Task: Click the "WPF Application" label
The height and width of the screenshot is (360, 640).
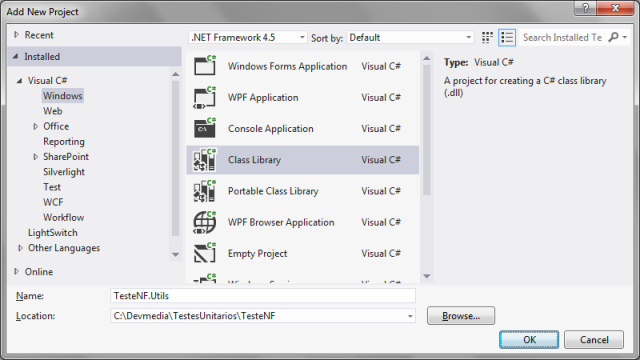Action: tap(263, 98)
